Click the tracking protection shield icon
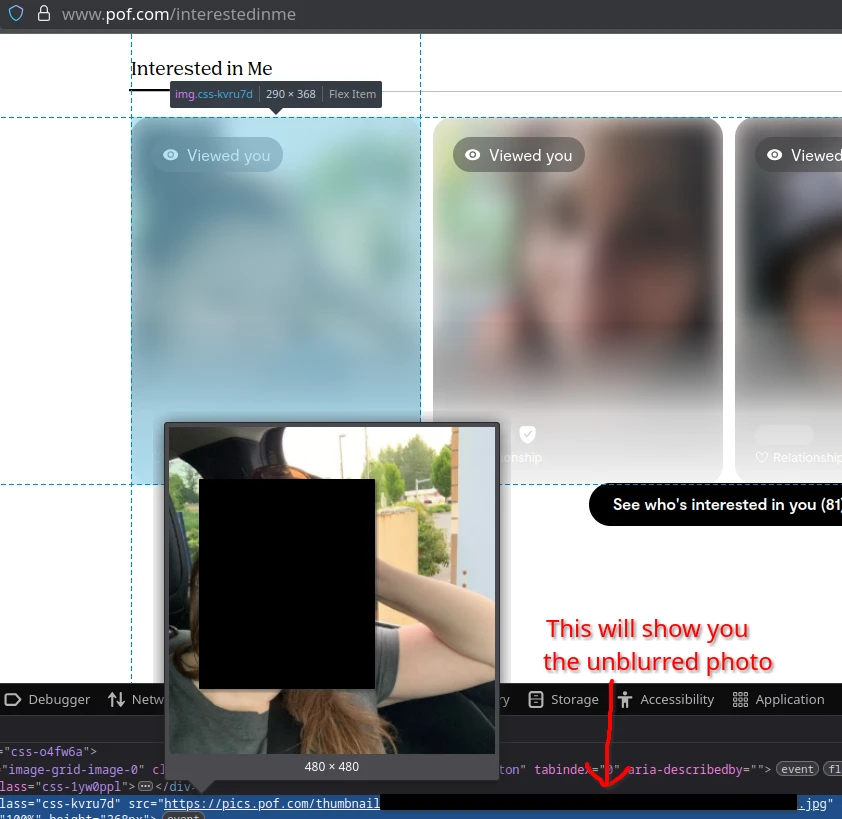Image resolution: width=842 pixels, height=819 pixels. point(16,14)
